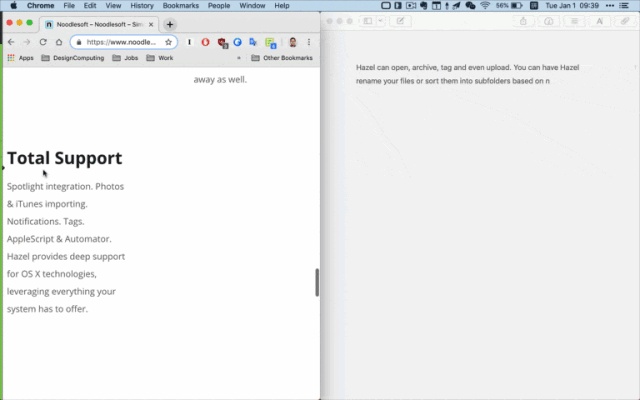Click the info icon in notes window toolbar
The width and height of the screenshot is (640, 400).
(x=549, y=21)
